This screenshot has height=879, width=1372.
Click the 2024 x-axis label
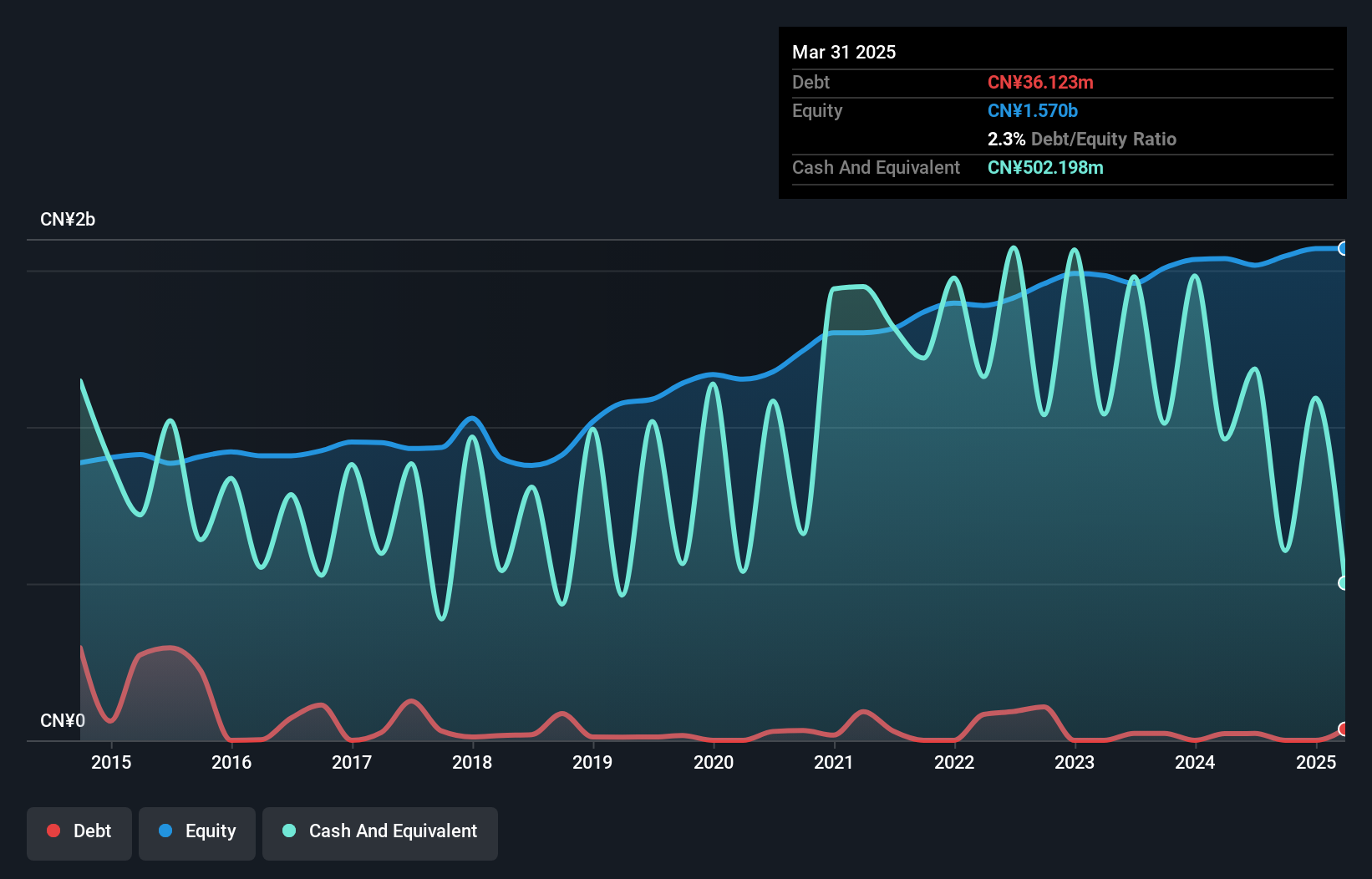[x=1195, y=762]
